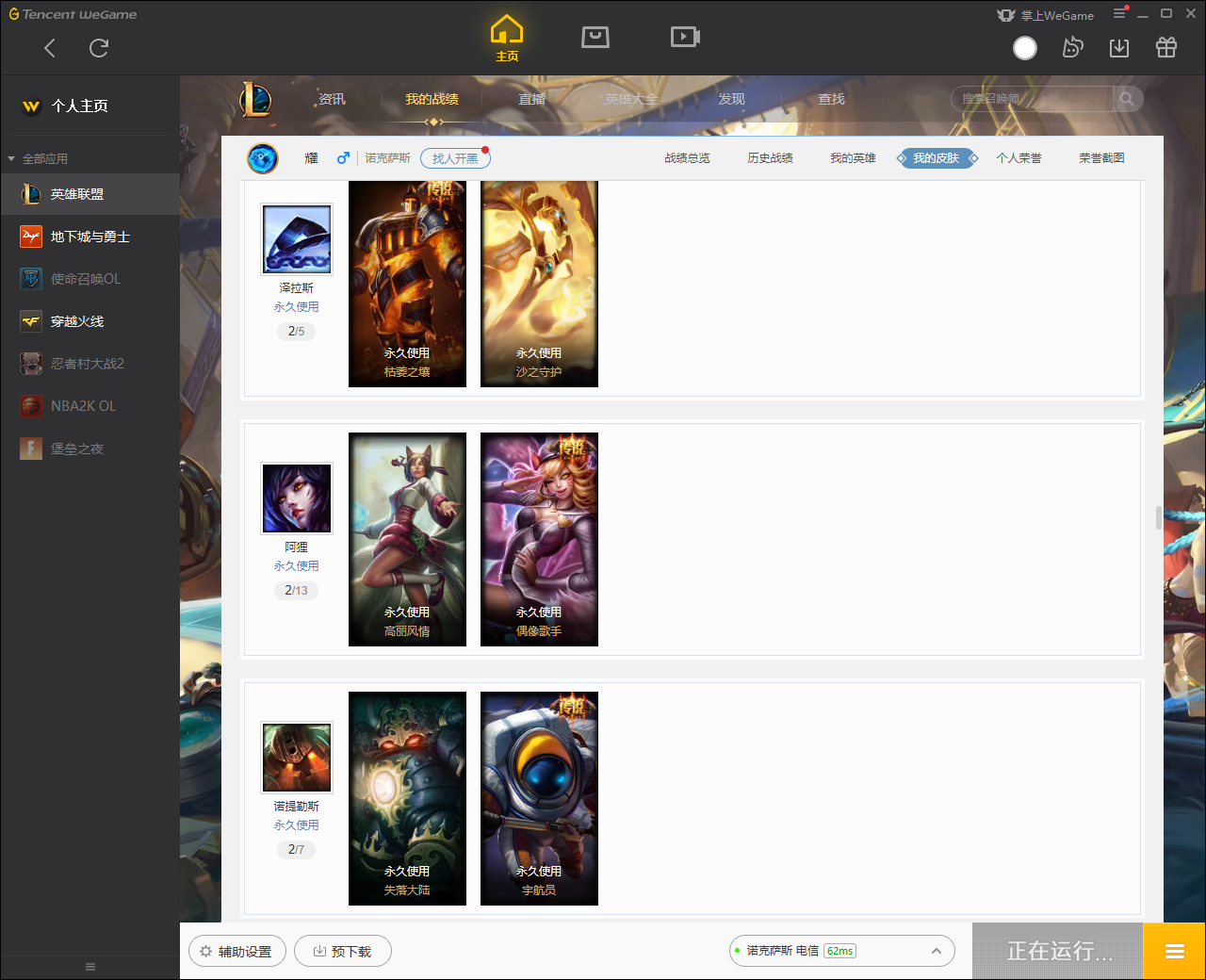
Task: Click the 正在运行 status button
Action: [1058, 951]
